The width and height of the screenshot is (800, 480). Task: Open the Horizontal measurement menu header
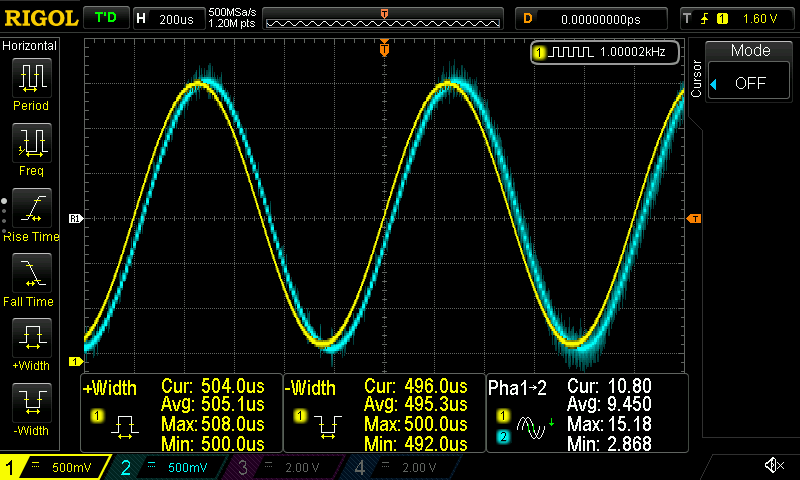30,46
